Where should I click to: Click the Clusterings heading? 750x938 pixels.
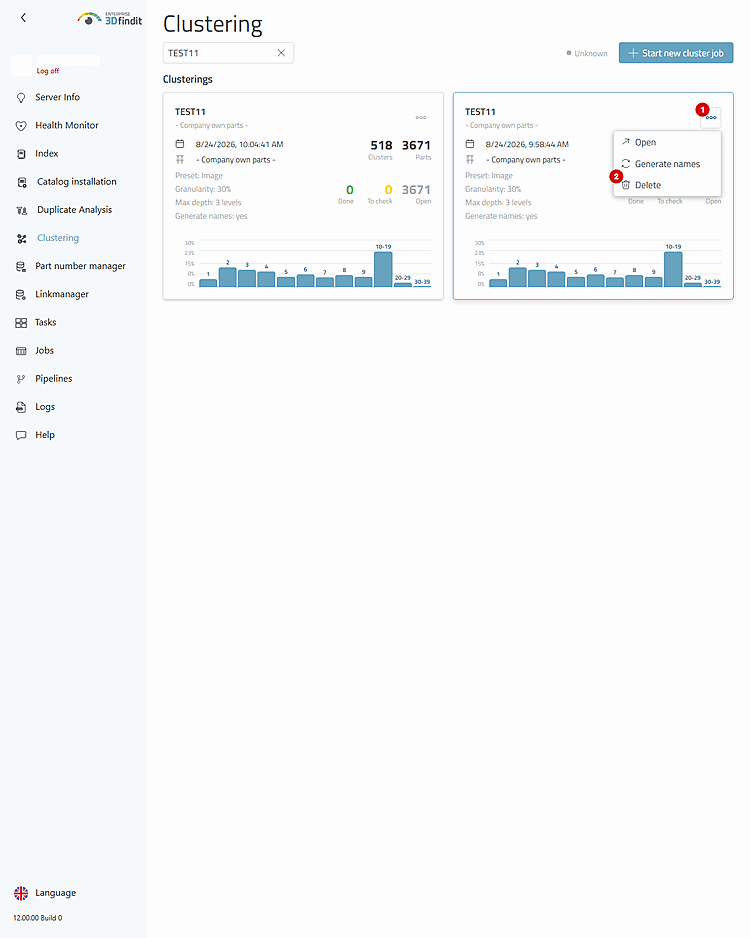pyautogui.click(x=188, y=79)
